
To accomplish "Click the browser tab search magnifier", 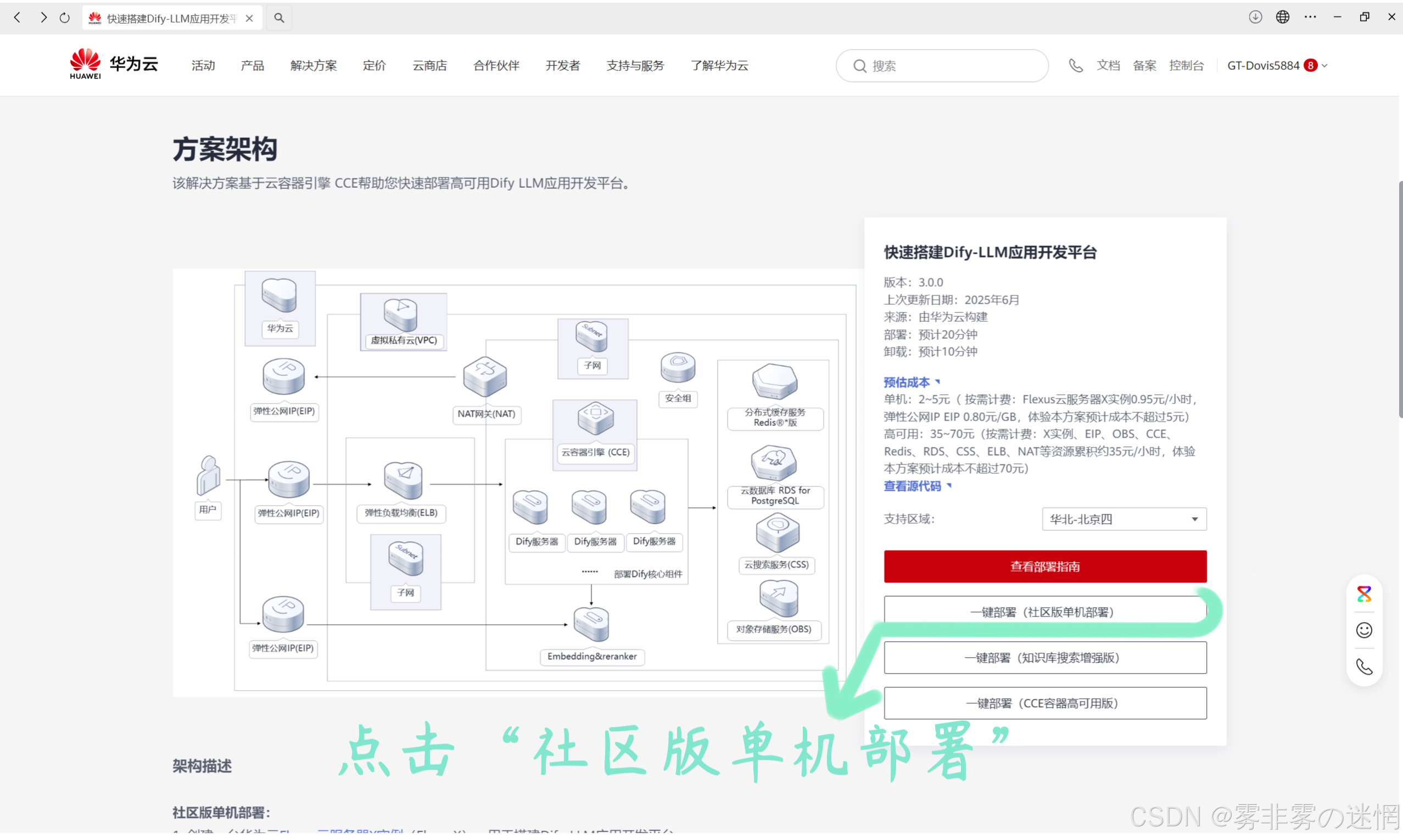I will point(279,18).
